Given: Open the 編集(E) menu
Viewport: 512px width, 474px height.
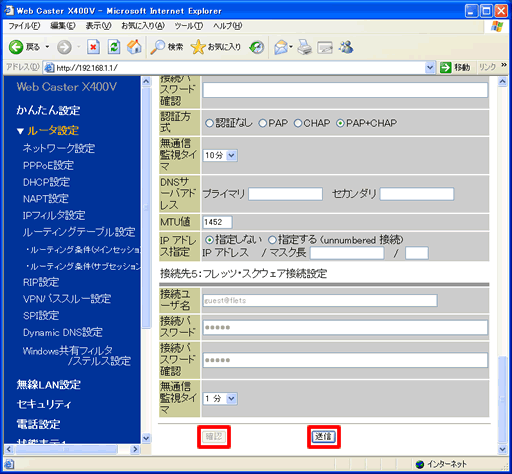Looking at the screenshot, I should point(63,26).
